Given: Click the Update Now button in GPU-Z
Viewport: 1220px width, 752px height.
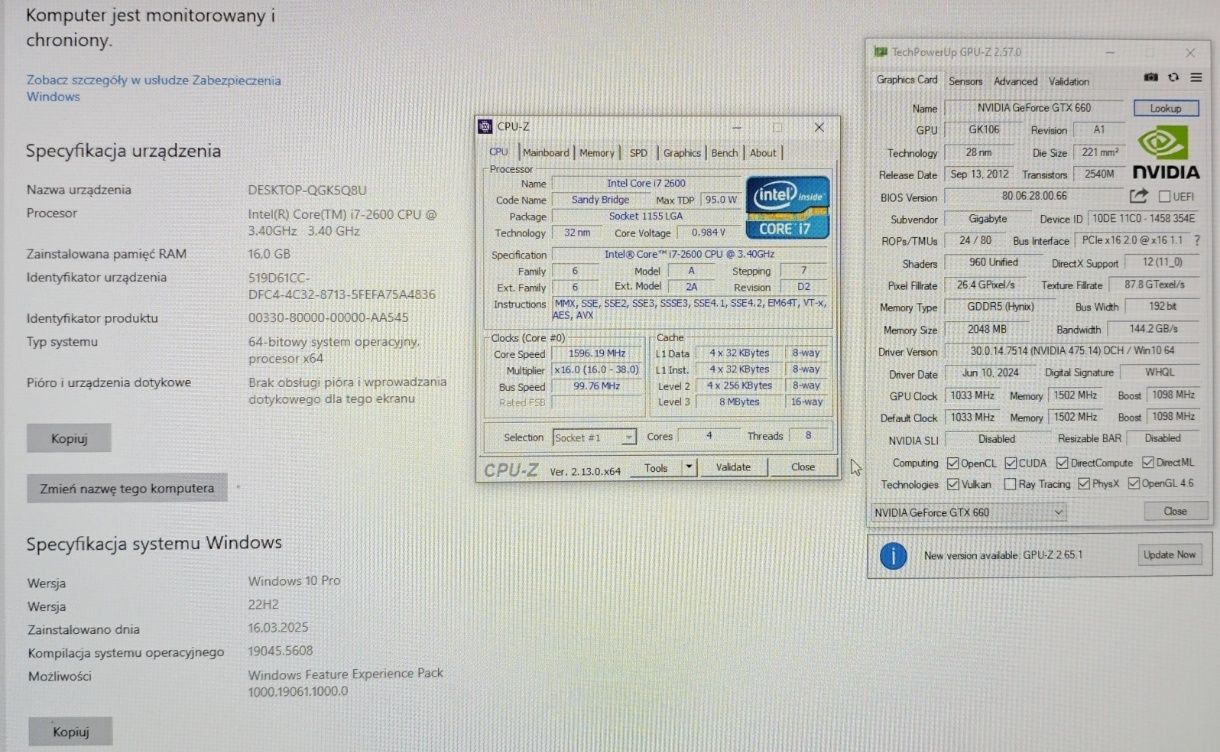Looking at the screenshot, I should click(1169, 555).
